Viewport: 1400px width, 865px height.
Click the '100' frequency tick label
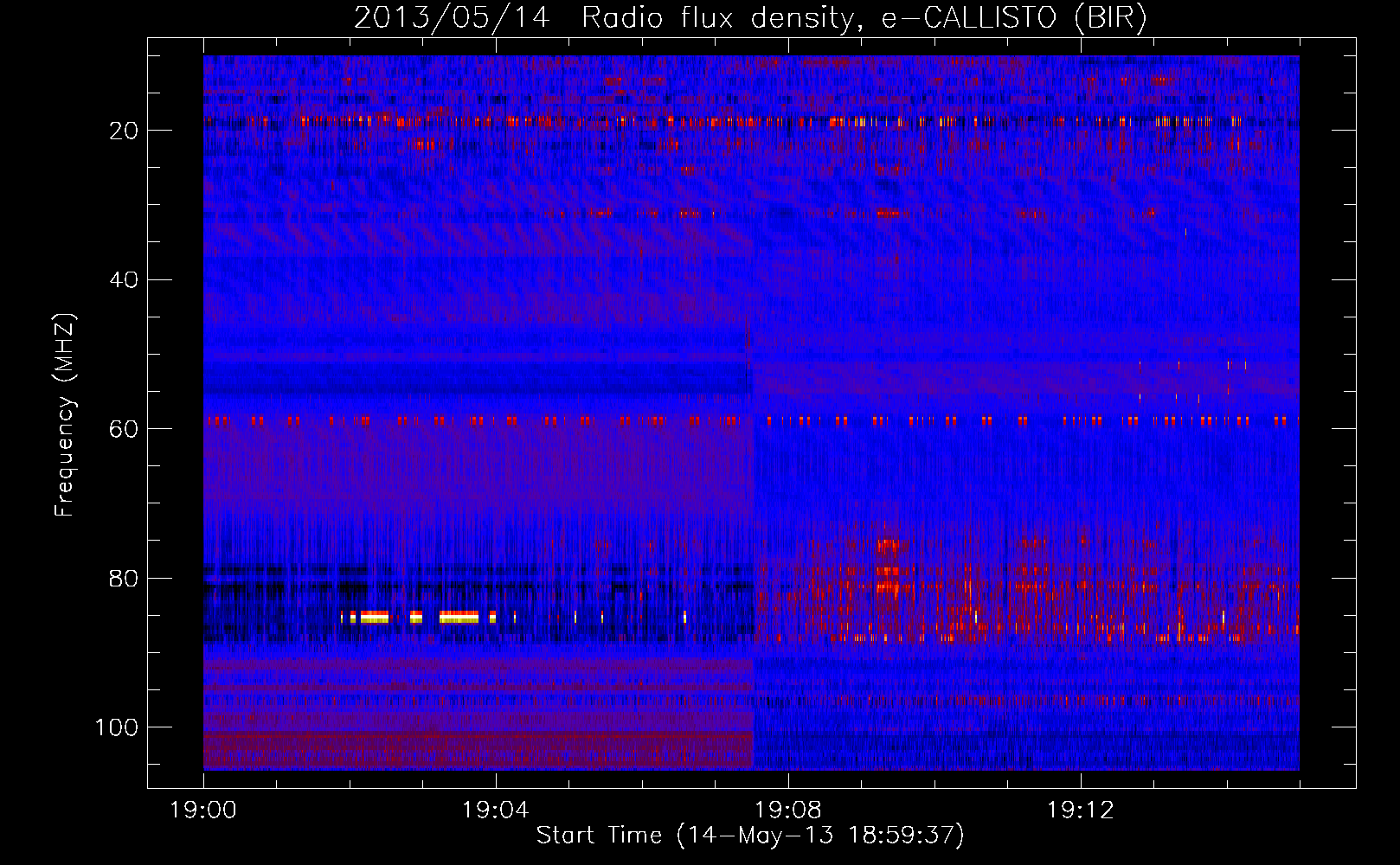pyautogui.click(x=117, y=727)
